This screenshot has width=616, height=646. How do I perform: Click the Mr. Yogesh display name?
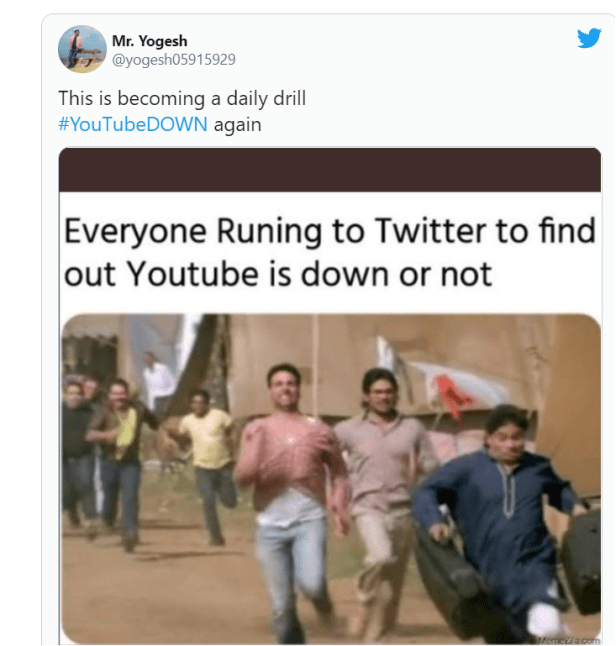149,41
